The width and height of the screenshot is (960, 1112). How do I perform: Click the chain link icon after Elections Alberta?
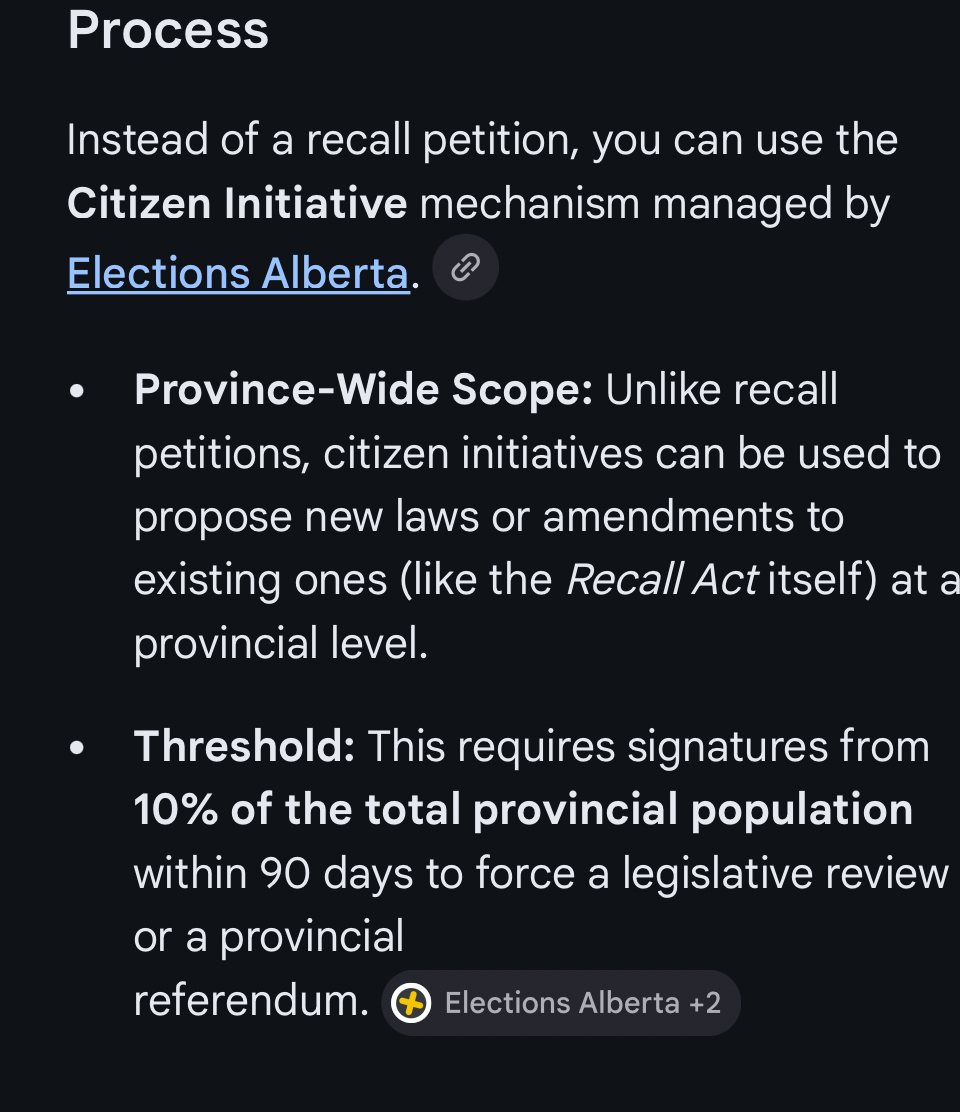coord(465,268)
